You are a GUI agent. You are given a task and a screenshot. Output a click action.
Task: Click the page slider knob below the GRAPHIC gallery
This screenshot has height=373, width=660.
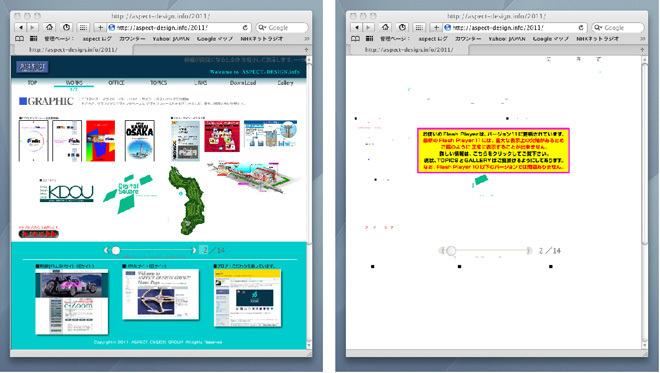116,250
